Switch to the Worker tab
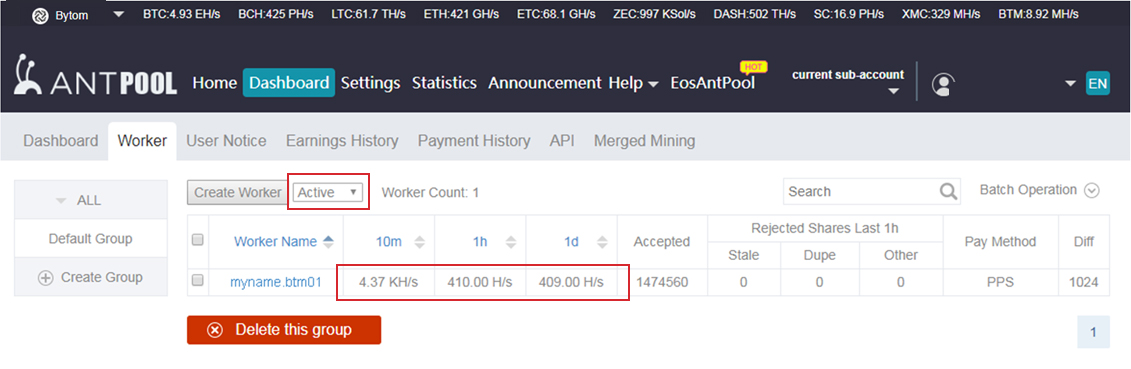Viewport: 1131px width, 369px height. pyautogui.click(x=142, y=141)
